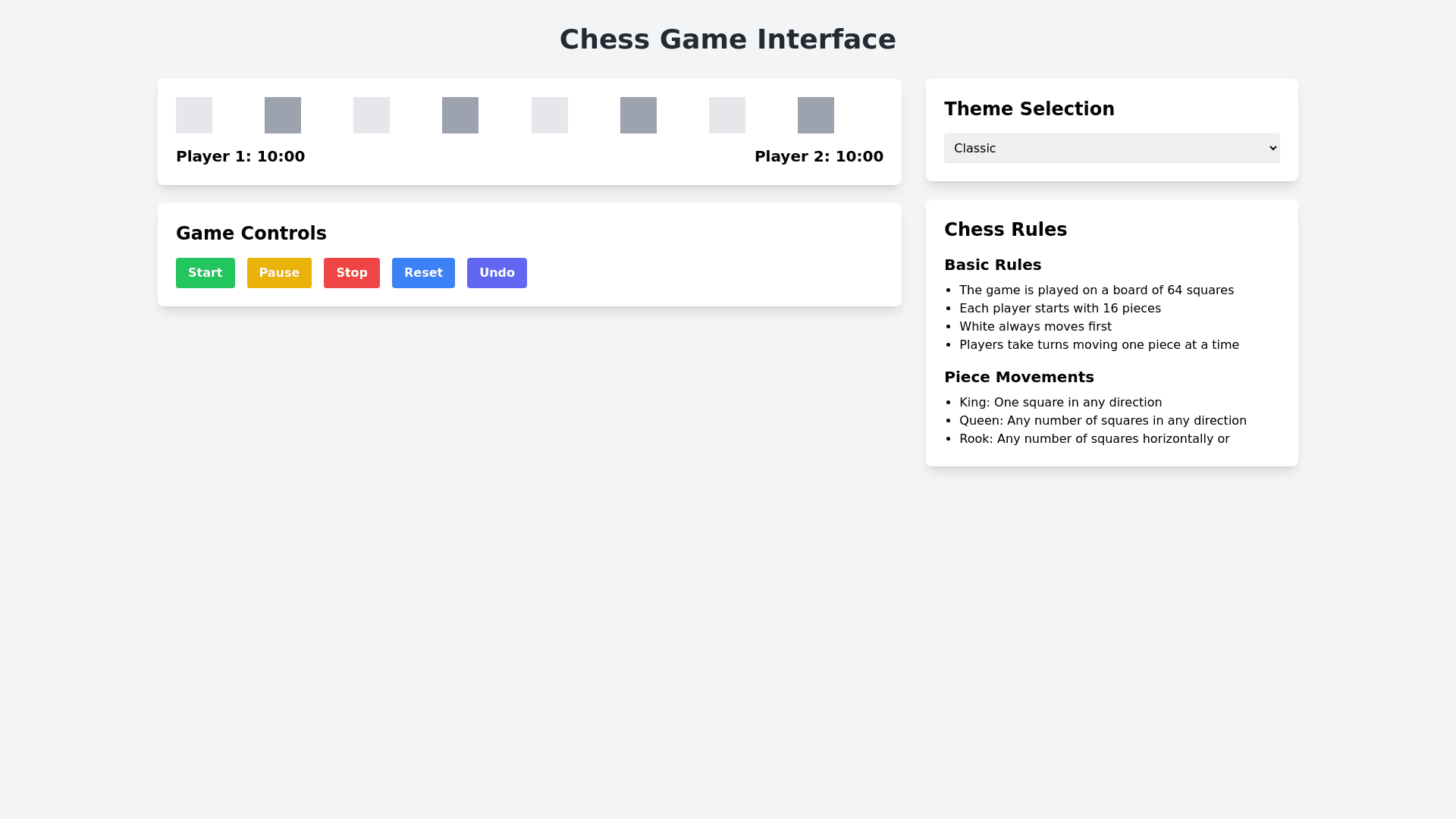The height and width of the screenshot is (819, 1456).
Task: Click the Chess Rules heading
Action: [1006, 230]
